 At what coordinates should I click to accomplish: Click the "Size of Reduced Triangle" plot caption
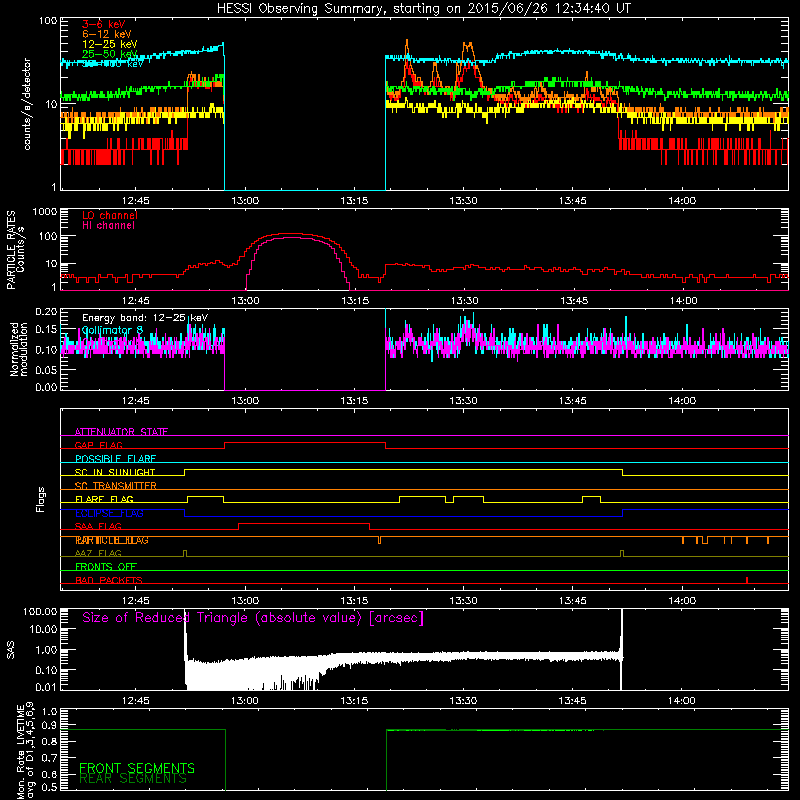pyautogui.click(x=253, y=618)
